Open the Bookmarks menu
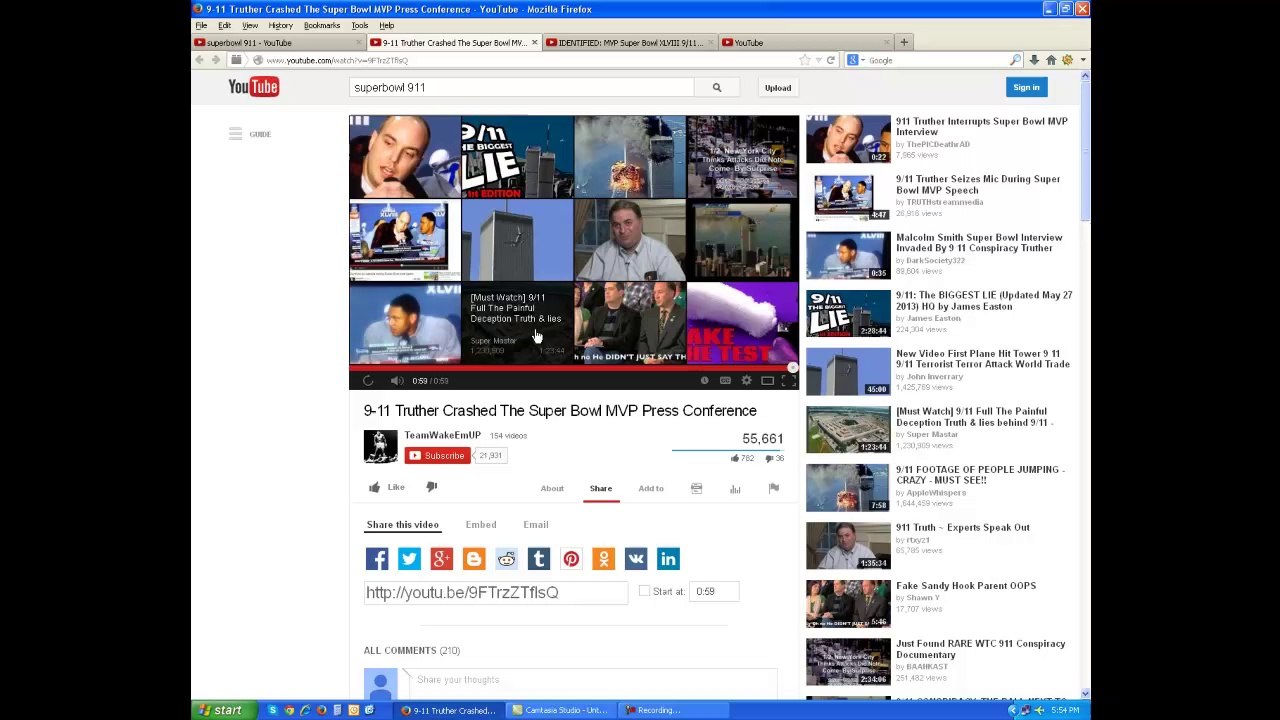Viewport: 1280px width, 720px height. pos(321,25)
